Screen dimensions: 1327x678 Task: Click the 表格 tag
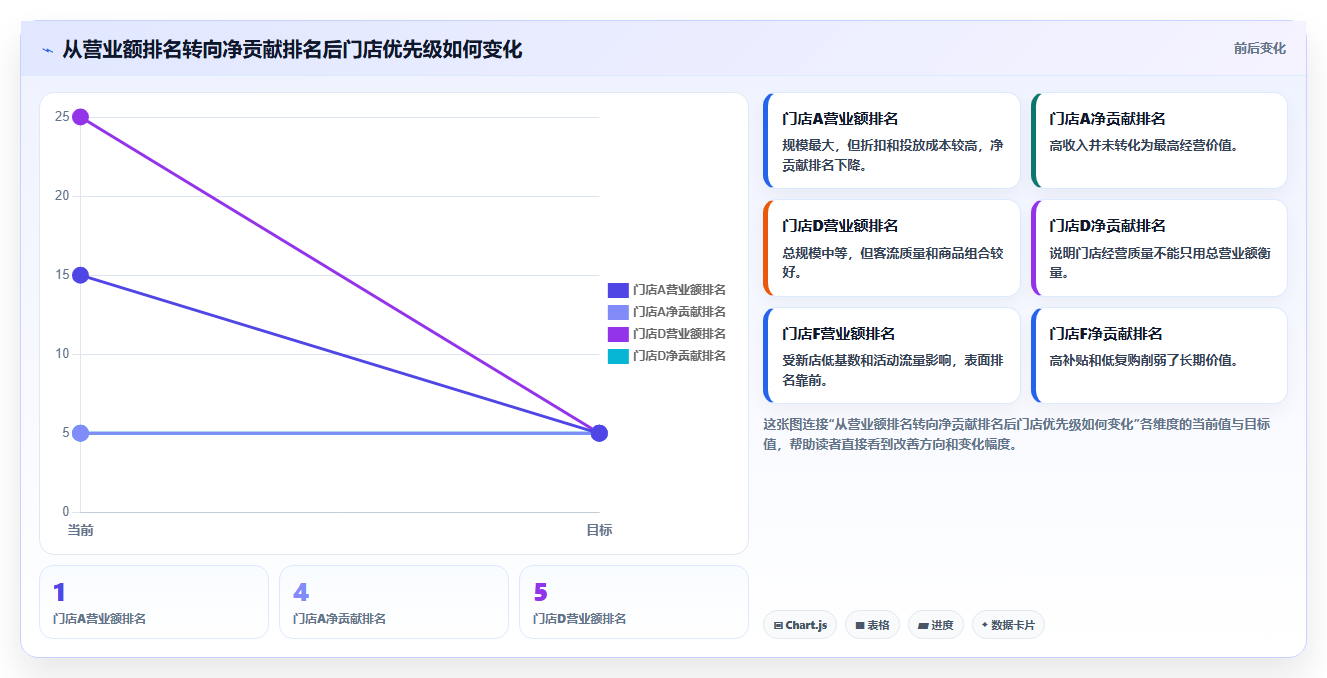tap(872, 625)
